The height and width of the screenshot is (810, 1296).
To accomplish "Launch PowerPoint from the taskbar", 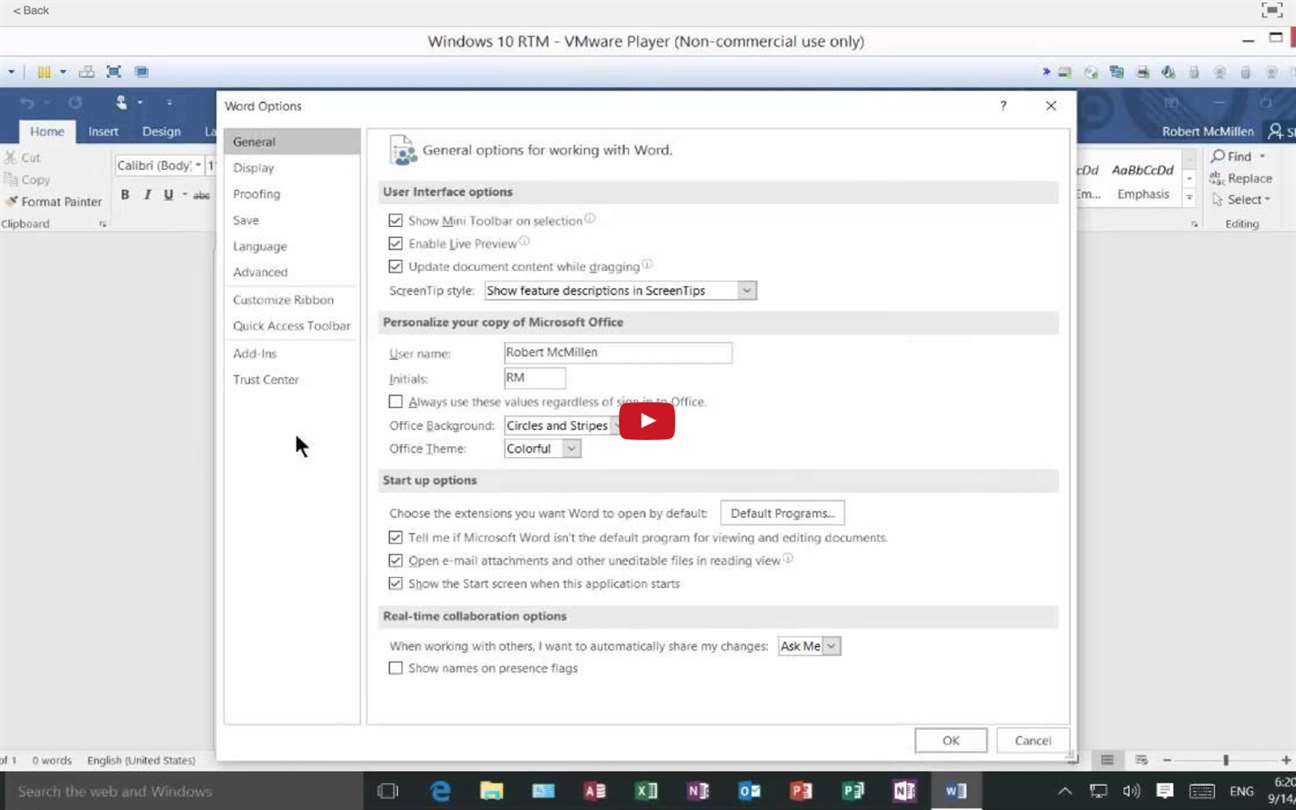I will pos(801,791).
